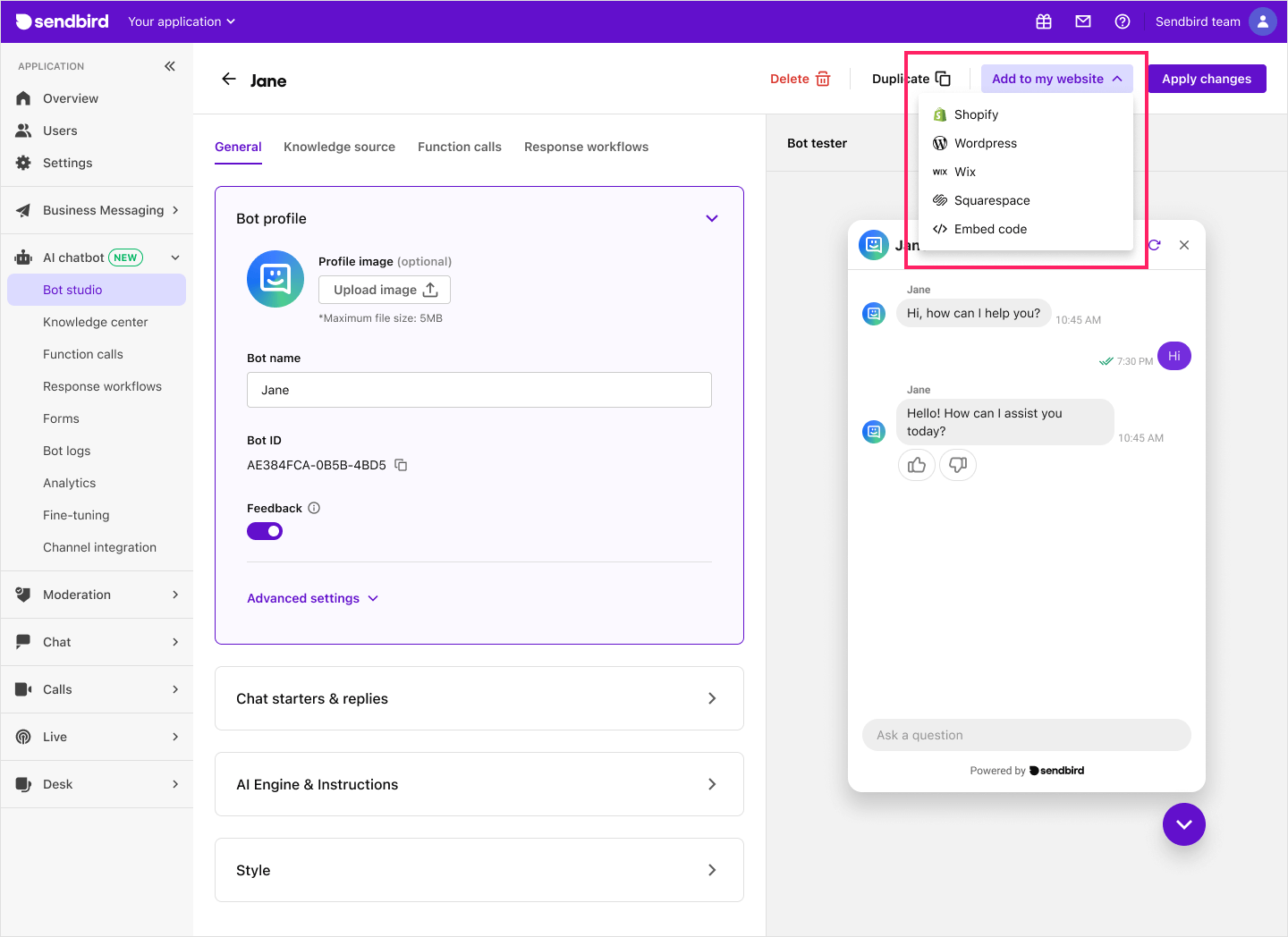Click the bot profile image avatar
The height and width of the screenshot is (937, 1288).
coord(275,279)
